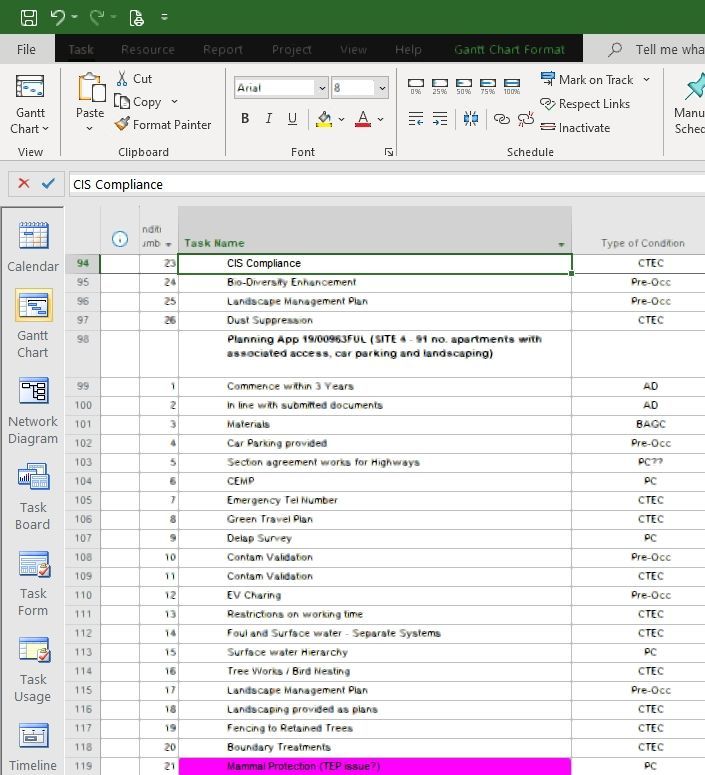The image size is (705, 775).
Task: Click the Unlink Tasks broken chain icon
Action: pyautogui.click(x=526, y=119)
